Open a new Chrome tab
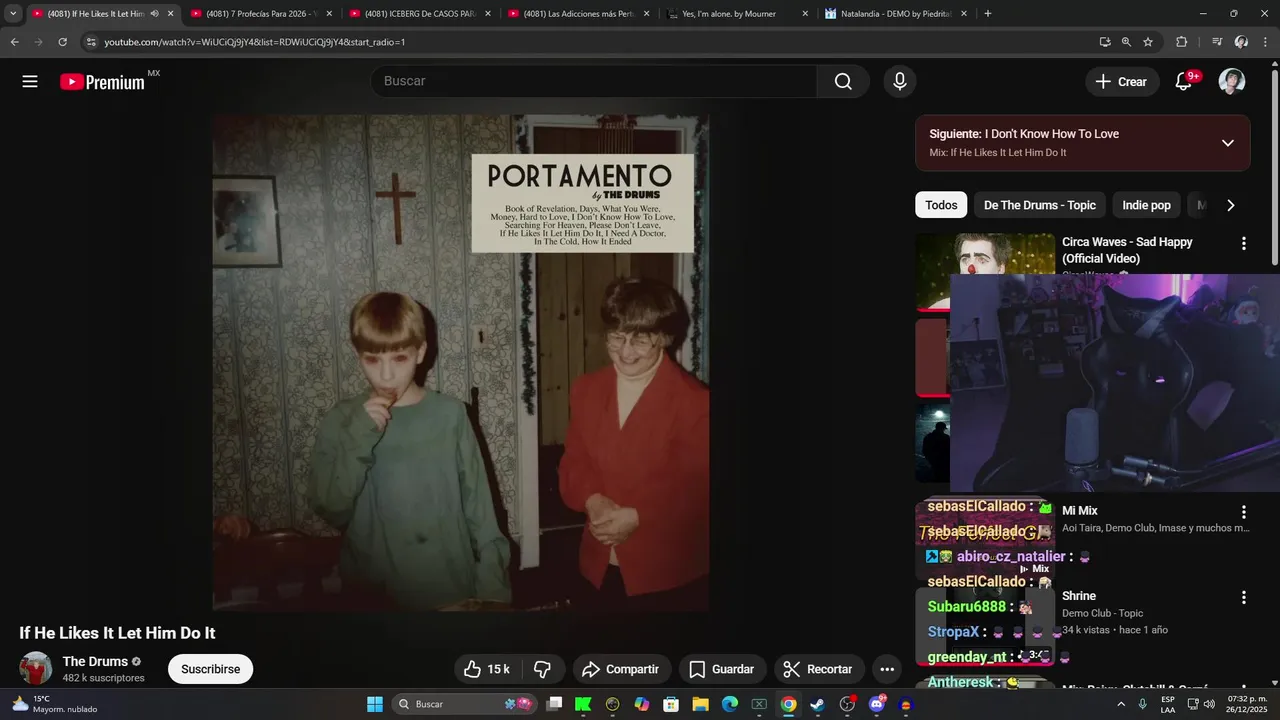 (988, 14)
